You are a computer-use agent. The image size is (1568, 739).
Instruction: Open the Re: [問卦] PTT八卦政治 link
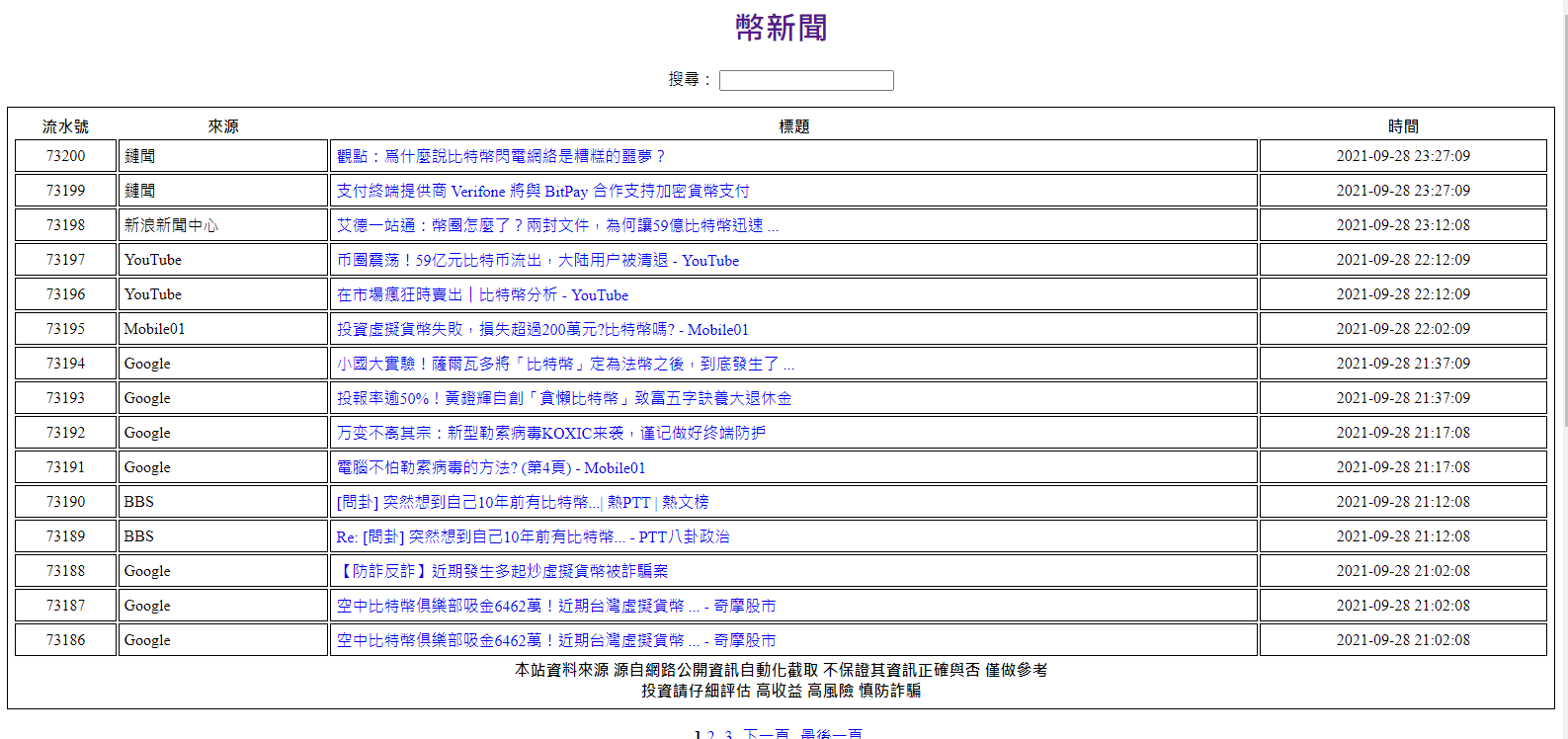[533, 536]
